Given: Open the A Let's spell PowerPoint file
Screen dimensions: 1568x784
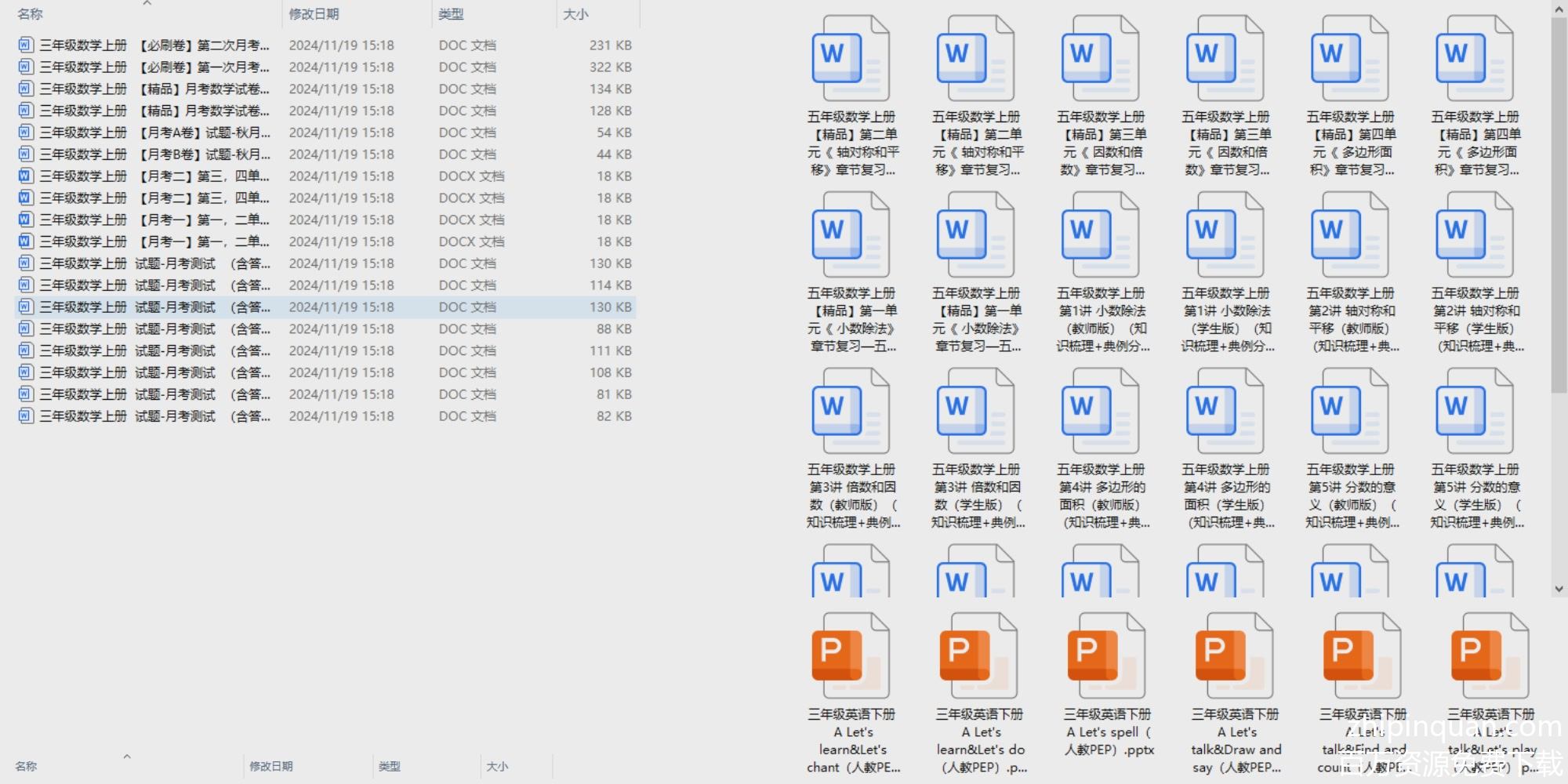Looking at the screenshot, I should click(x=1106, y=657).
